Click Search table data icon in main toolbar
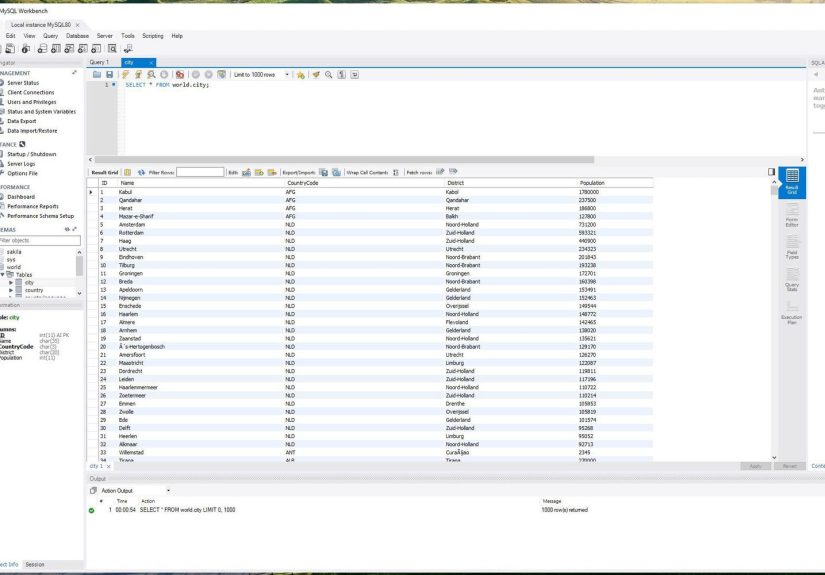This screenshot has width=825, height=575. pyautogui.click(x=112, y=49)
